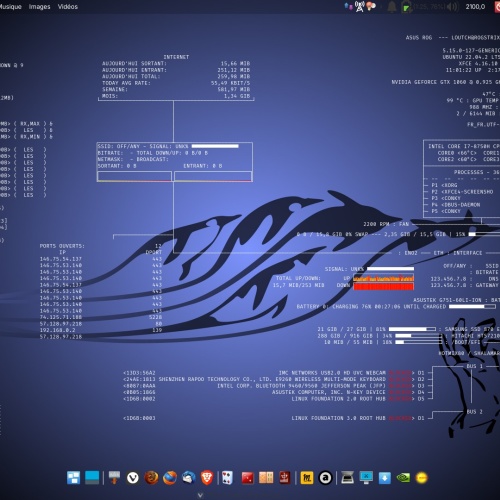Screen dimensions: 500x500
Task: Open the dark red chess game dock icon
Action: (284, 478)
